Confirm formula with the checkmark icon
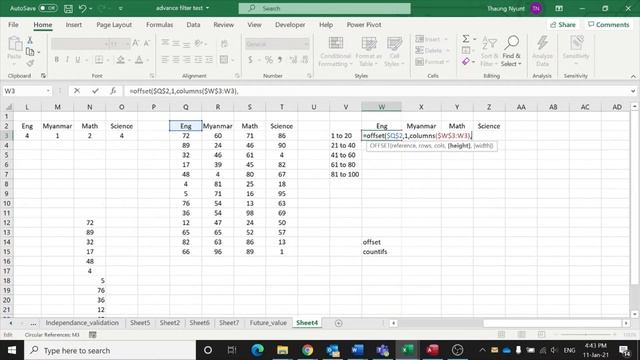This screenshot has width=640, height=360. pyautogui.click(x=95, y=91)
